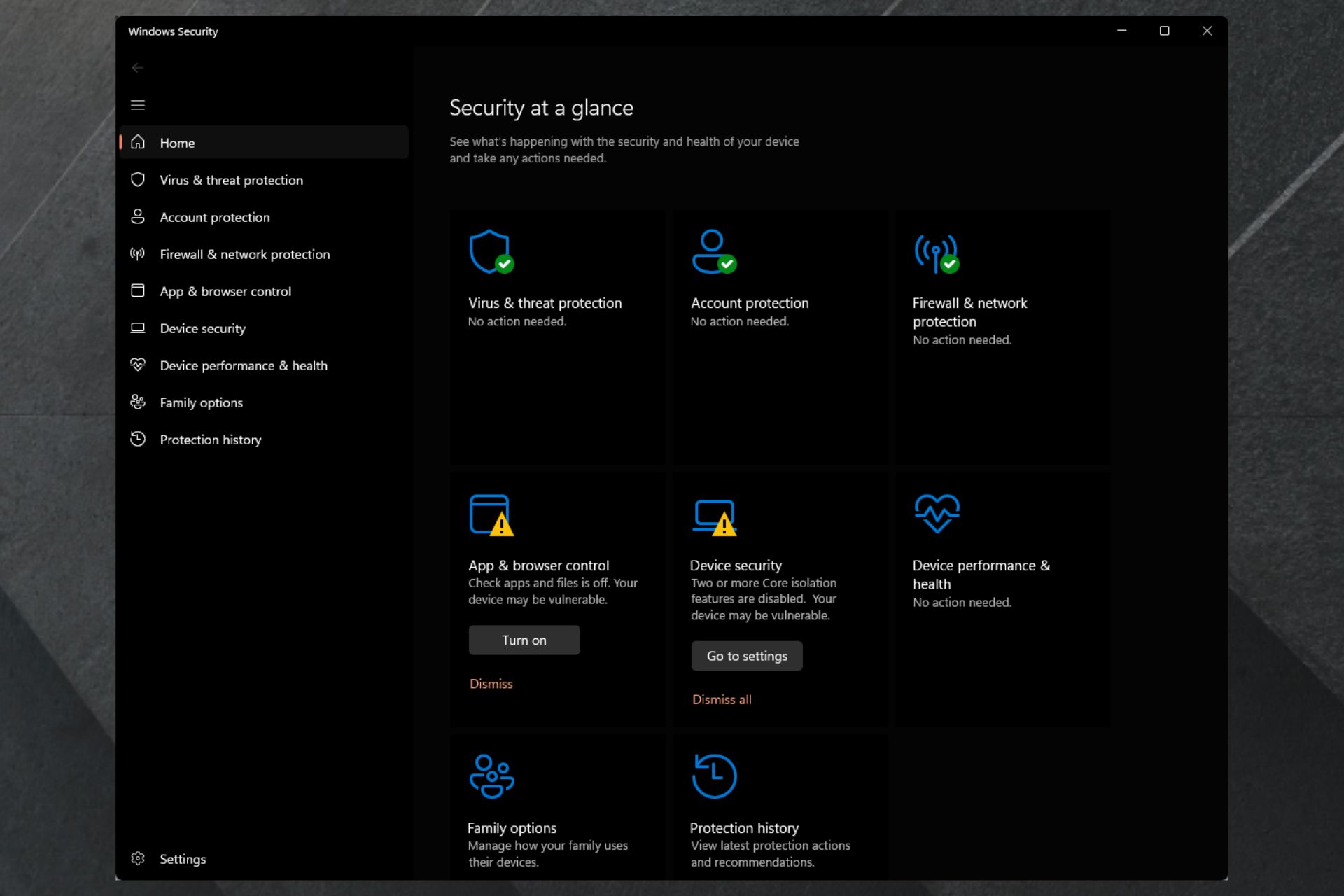Click the Security at a glance heading
The width and height of the screenshot is (1344, 896).
[541, 108]
